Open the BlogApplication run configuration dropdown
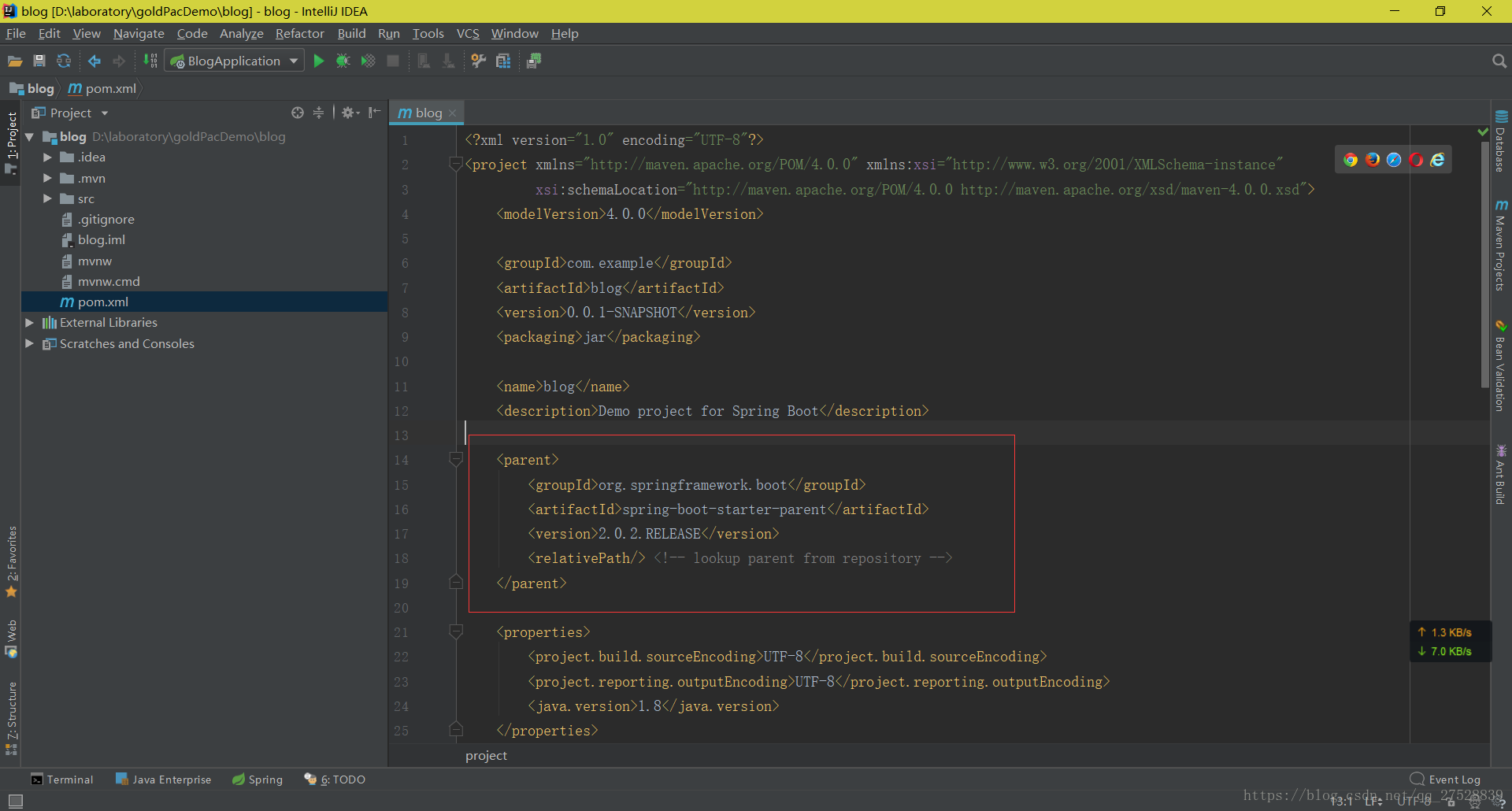Viewport: 1512px width, 811px height. pyautogui.click(x=234, y=61)
